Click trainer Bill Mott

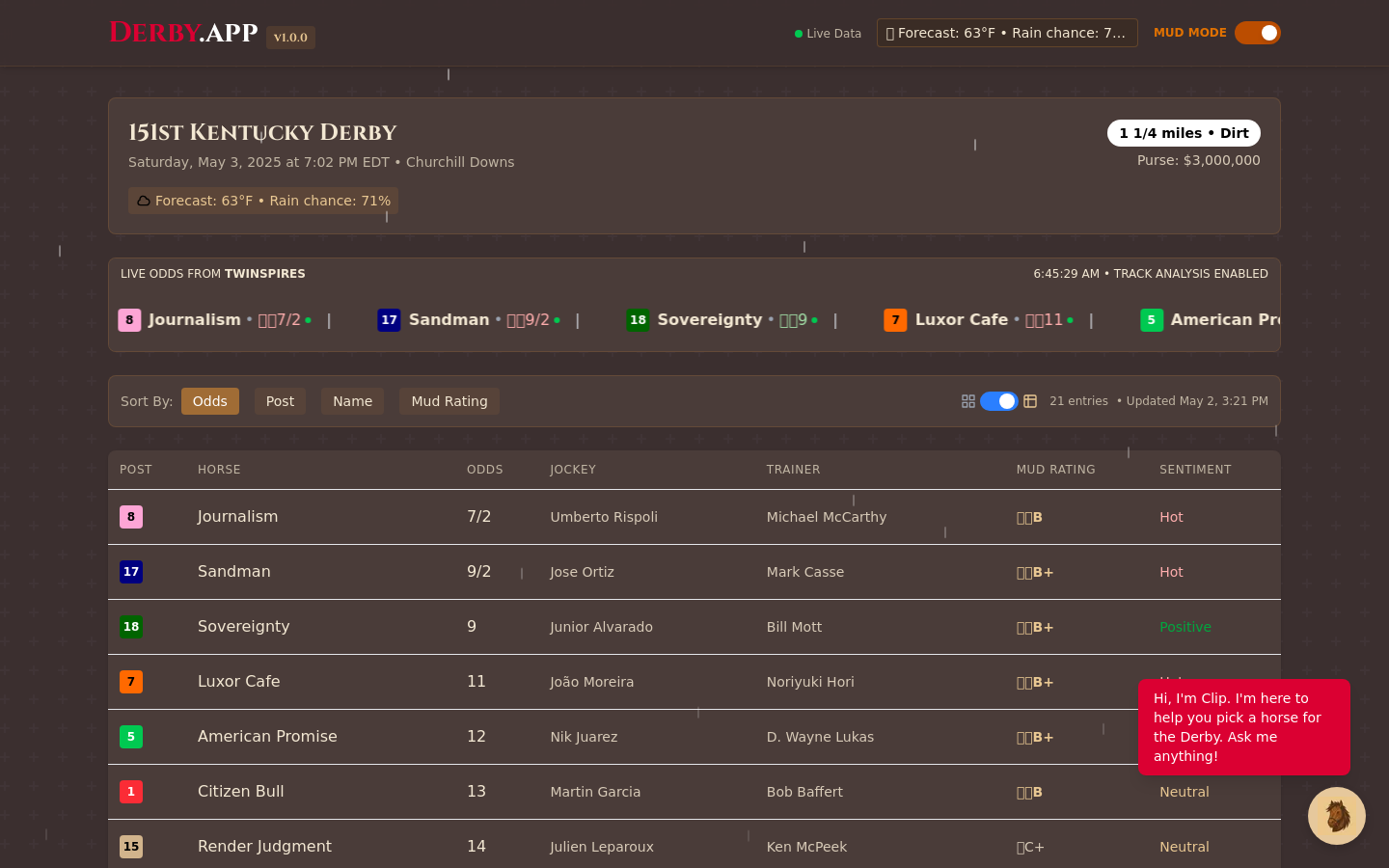pyautogui.click(x=794, y=627)
